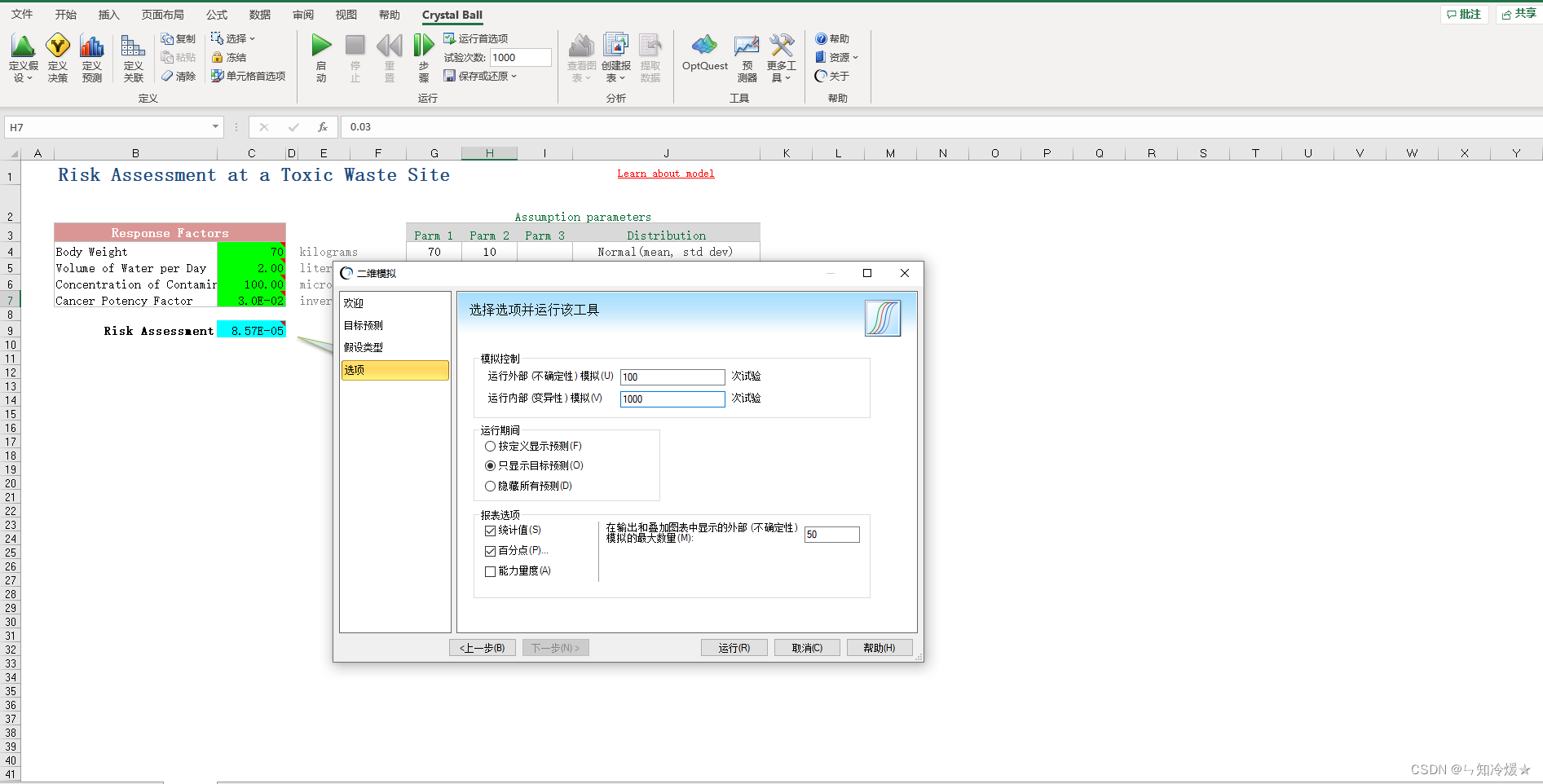Click the outer (不确定性) simulation trials field

(672, 377)
